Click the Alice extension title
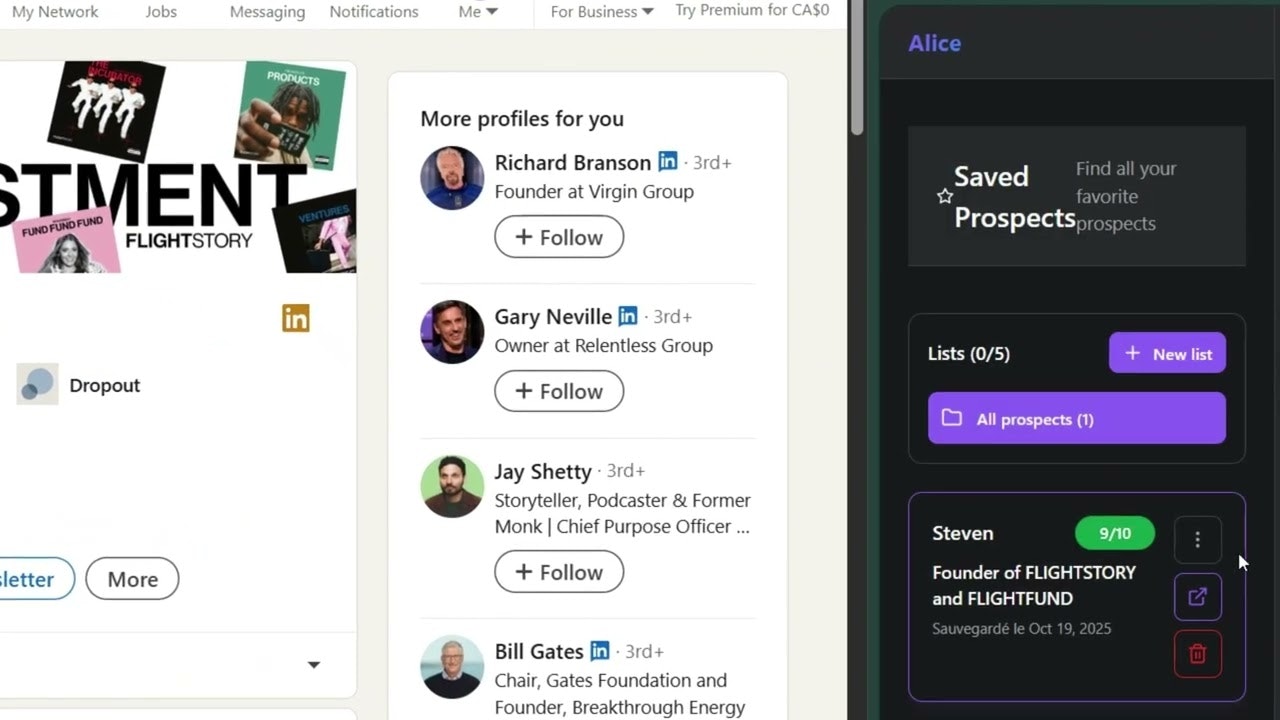The image size is (1280, 720). 935,43
